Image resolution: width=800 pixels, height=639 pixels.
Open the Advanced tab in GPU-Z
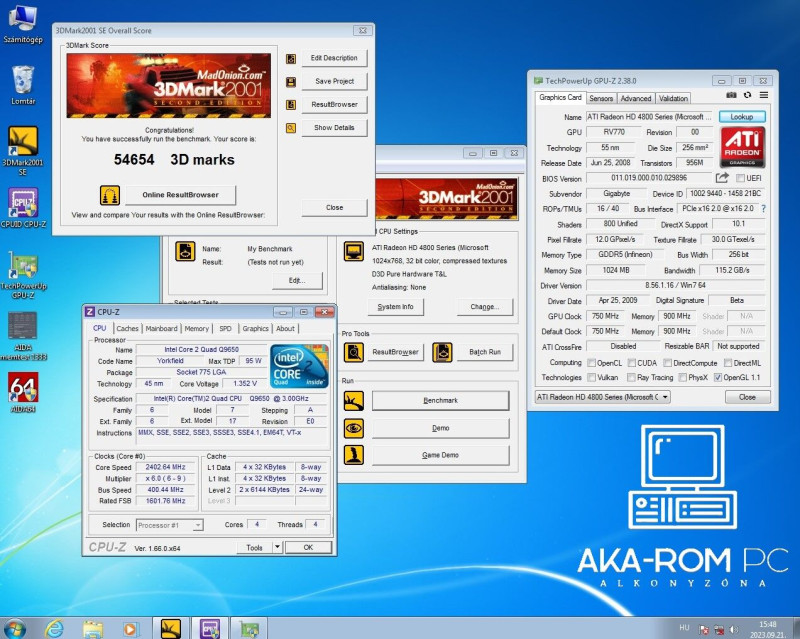(x=636, y=99)
